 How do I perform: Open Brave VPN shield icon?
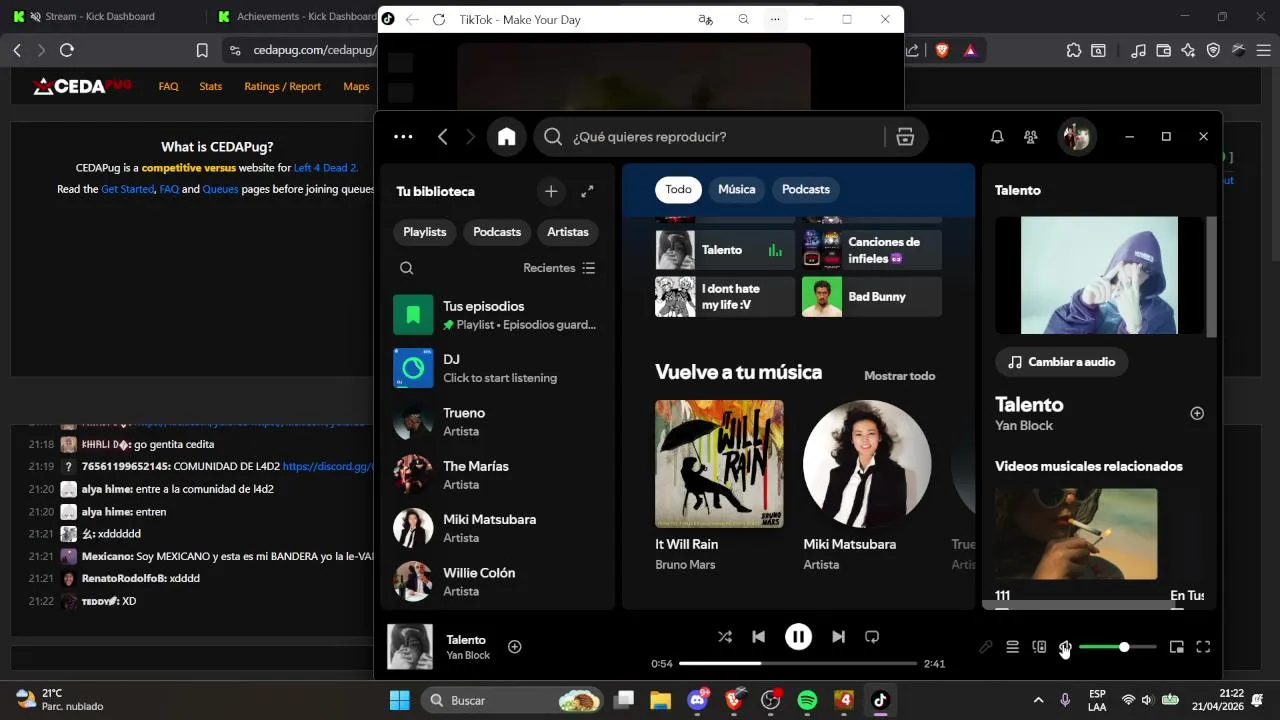click(x=1213, y=50)
